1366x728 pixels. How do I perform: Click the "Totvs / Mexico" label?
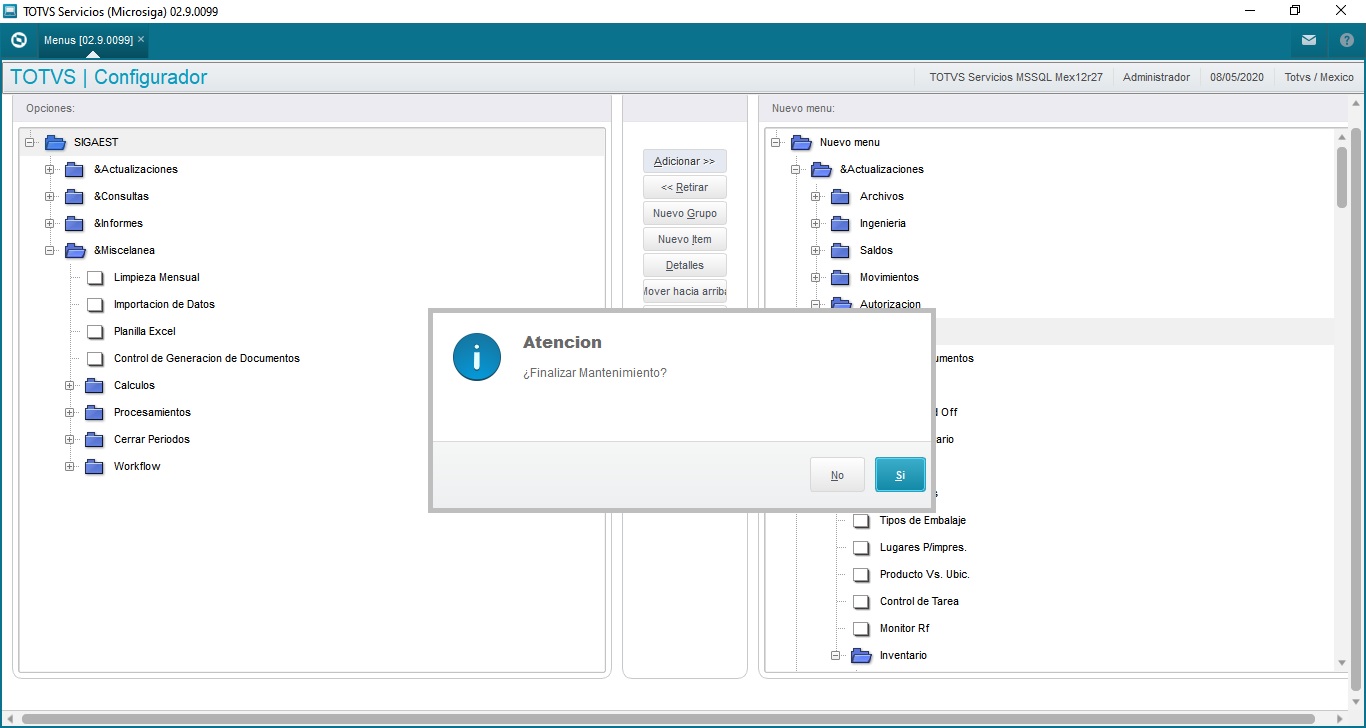pos(1319,77)
